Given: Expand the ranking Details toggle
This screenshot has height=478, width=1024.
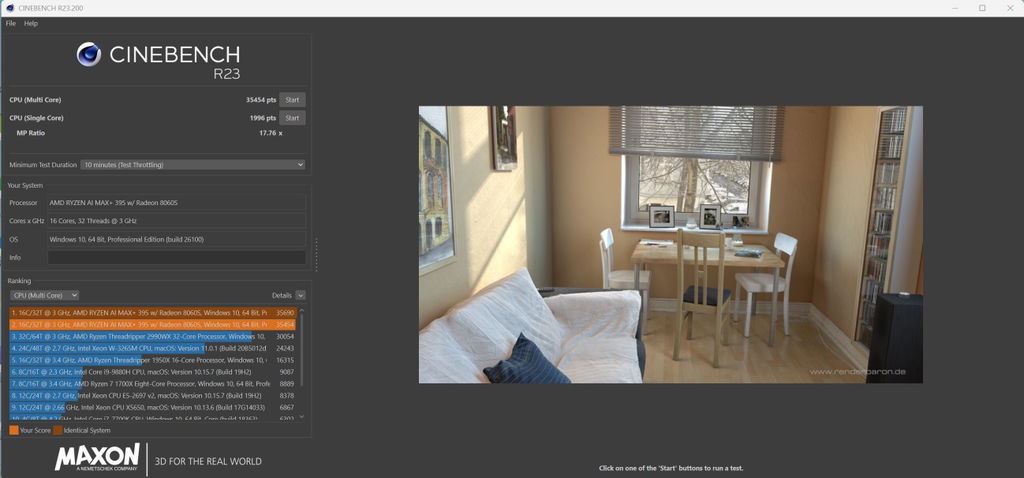Looking at the screenshot, I should 300,295.
